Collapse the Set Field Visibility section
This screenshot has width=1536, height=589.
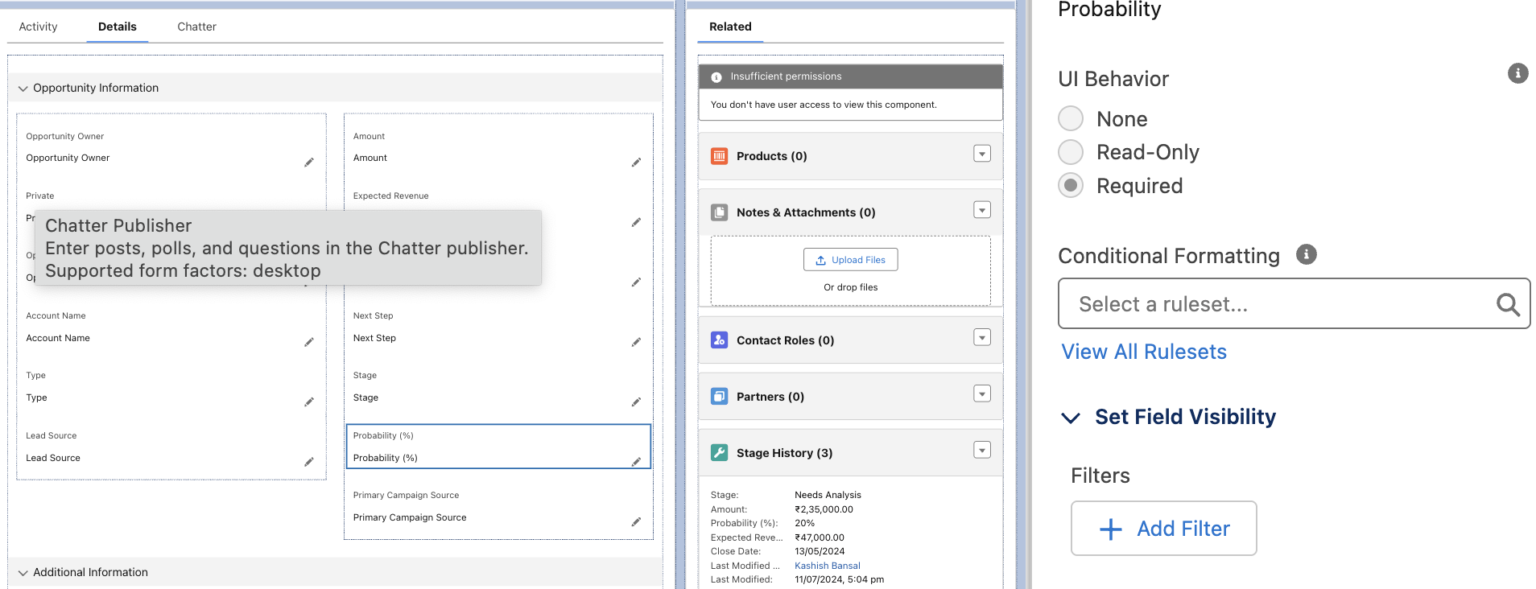[1071, 418]
